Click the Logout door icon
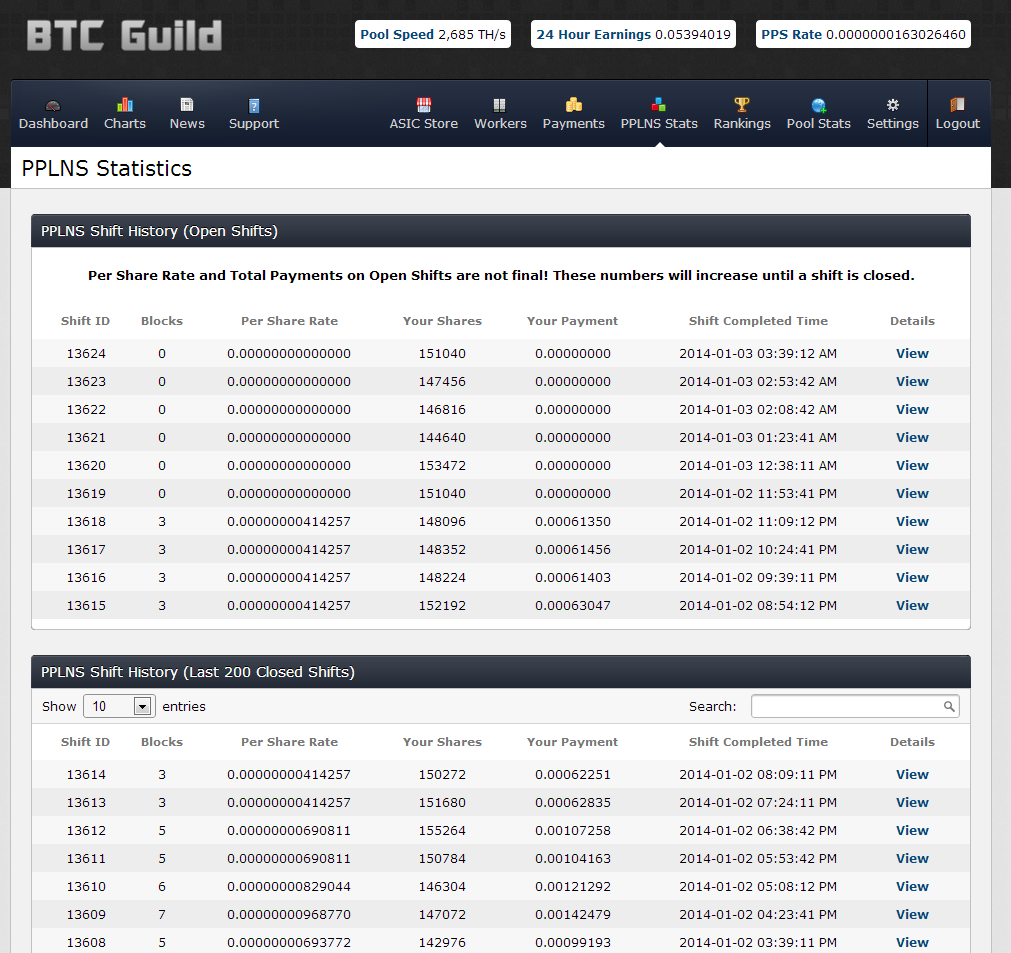This screenshot has height=953, width=1011. (x=957, y=104)
